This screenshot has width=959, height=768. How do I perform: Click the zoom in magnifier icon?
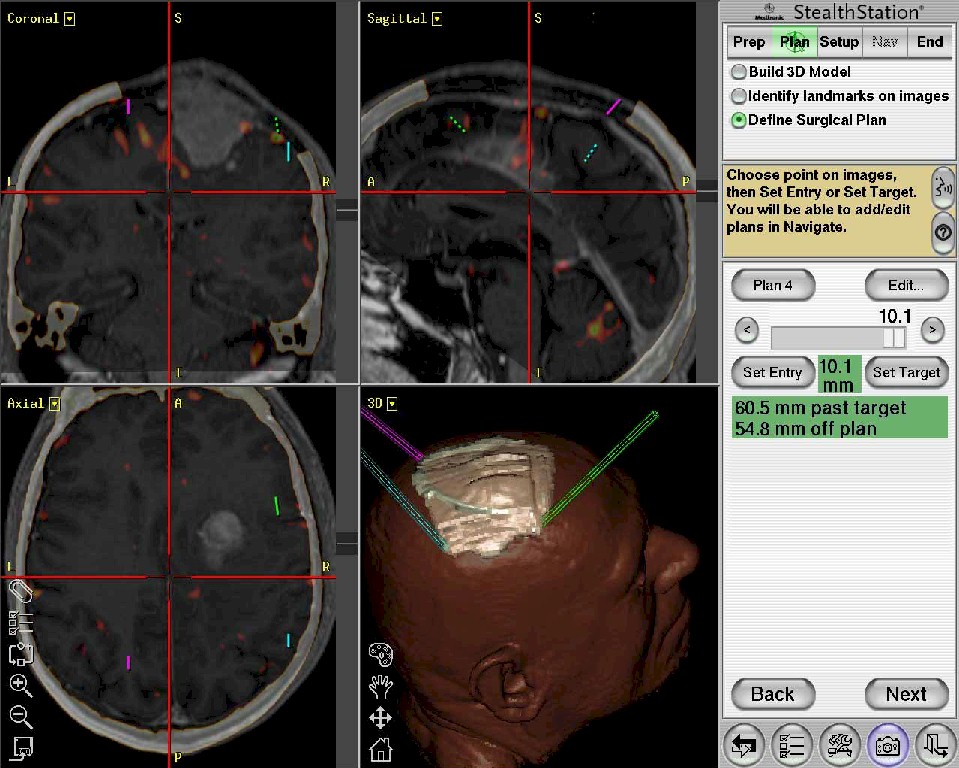tap(21, 685)
